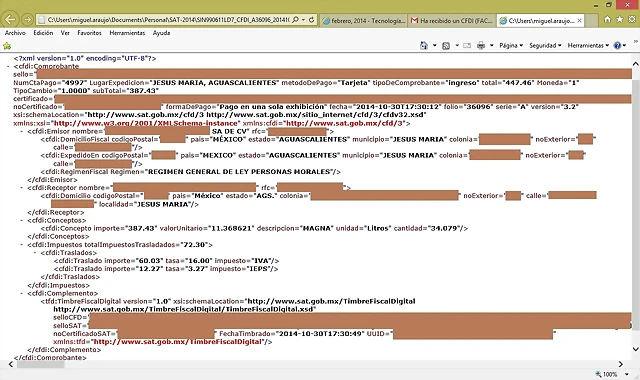Open the feeds dropdown arrow

(457, 46)
